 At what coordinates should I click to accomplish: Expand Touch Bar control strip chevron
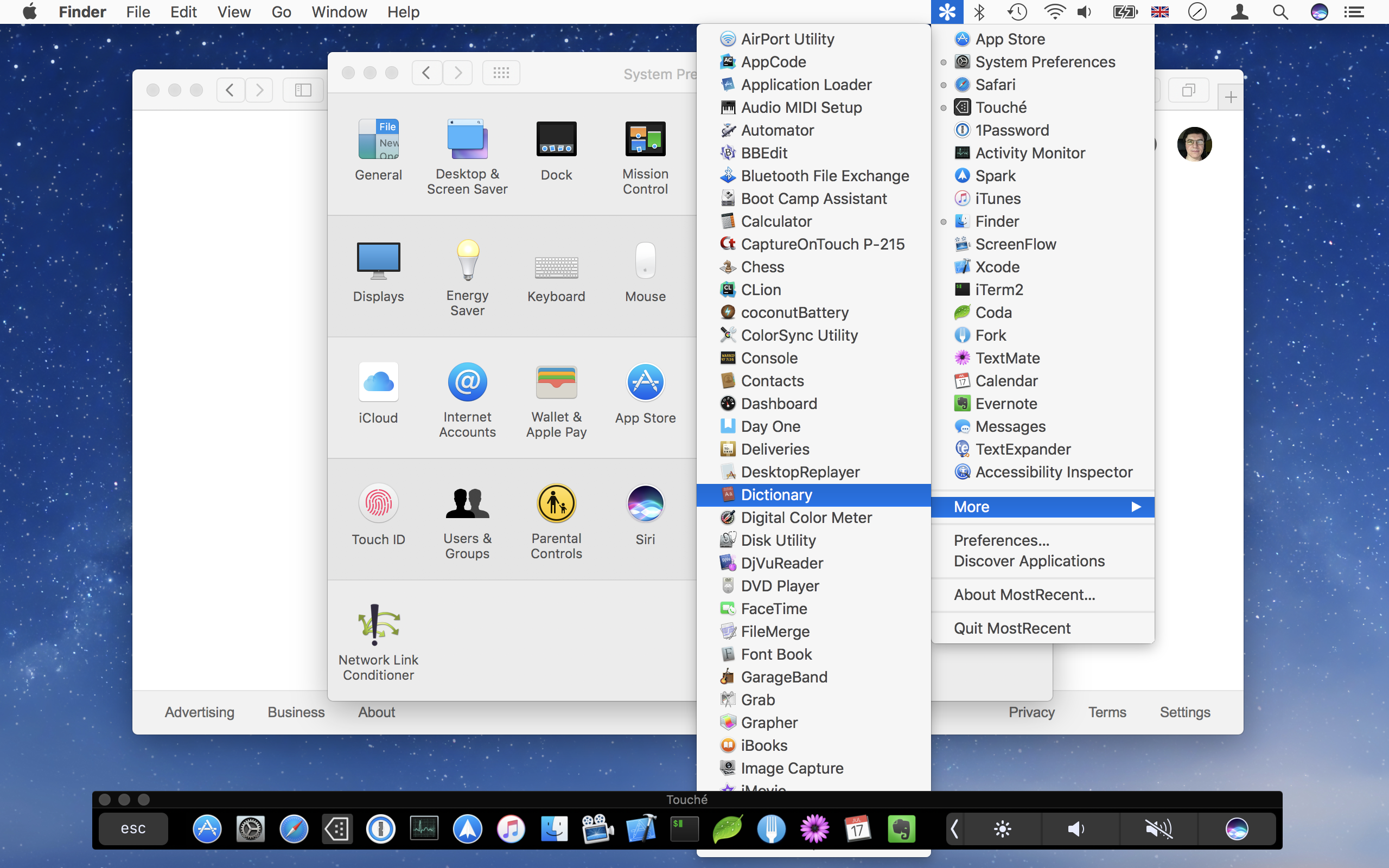pyautogui.click(x=955, y=828)
